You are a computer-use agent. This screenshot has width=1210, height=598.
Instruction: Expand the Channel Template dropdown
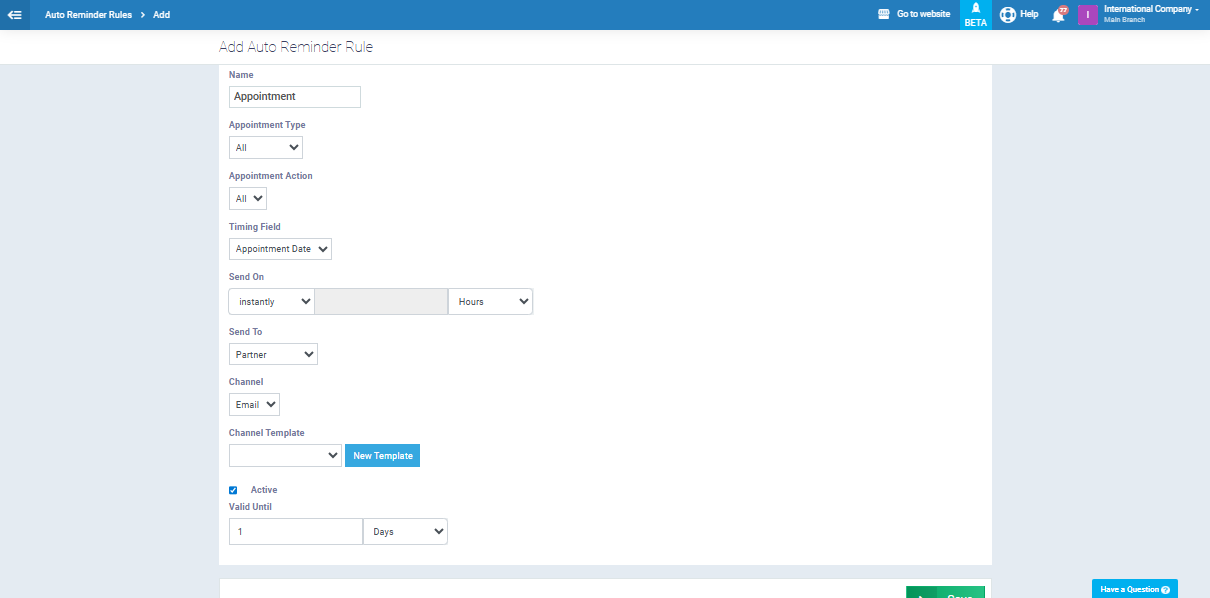tap(285, 456)
